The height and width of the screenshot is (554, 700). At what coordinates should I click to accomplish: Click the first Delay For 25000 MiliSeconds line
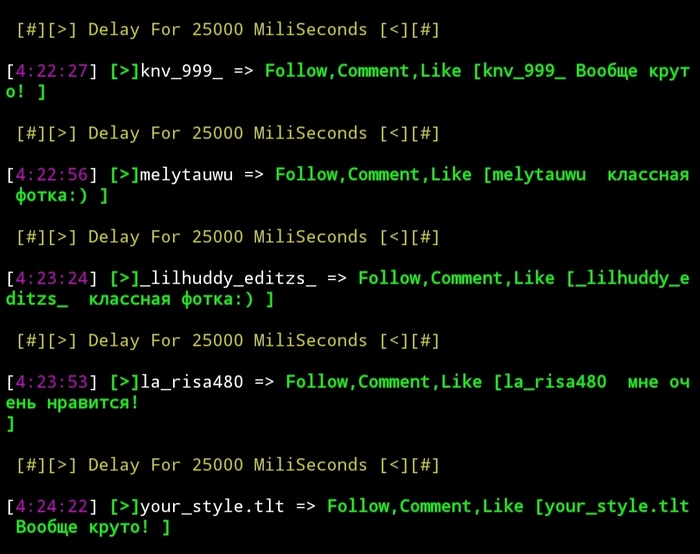pyautogui.click(x=228, y=30)
